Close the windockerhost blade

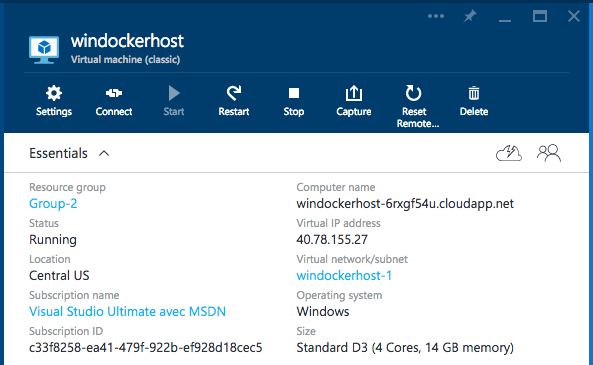[x=574, y=16]
